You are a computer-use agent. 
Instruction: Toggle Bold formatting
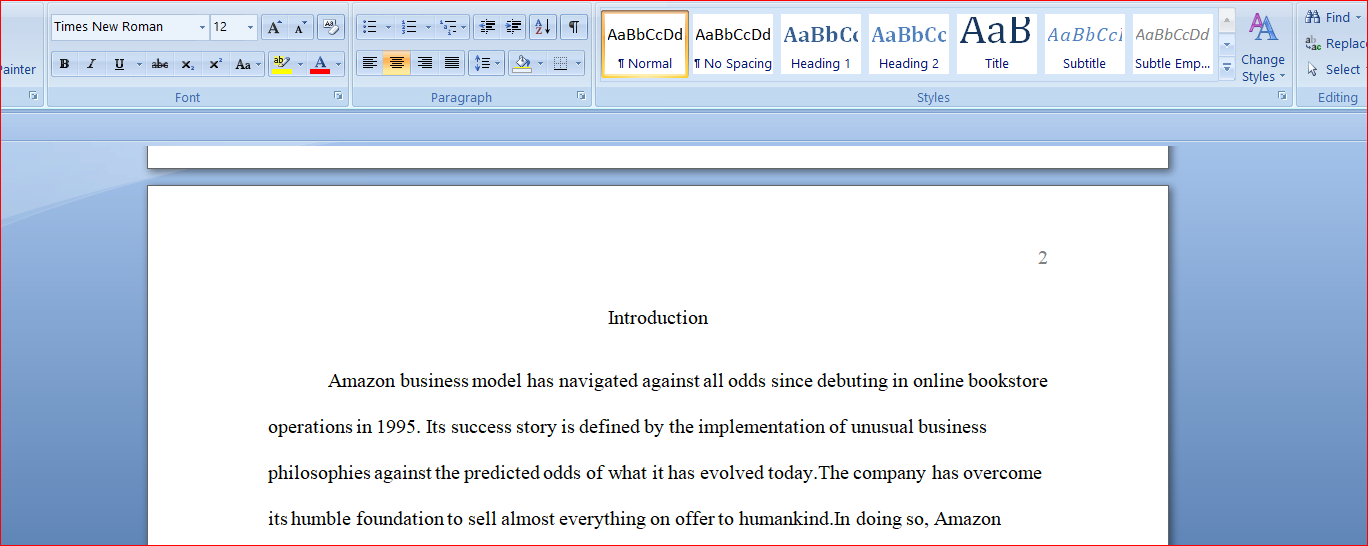coord(64,64)
